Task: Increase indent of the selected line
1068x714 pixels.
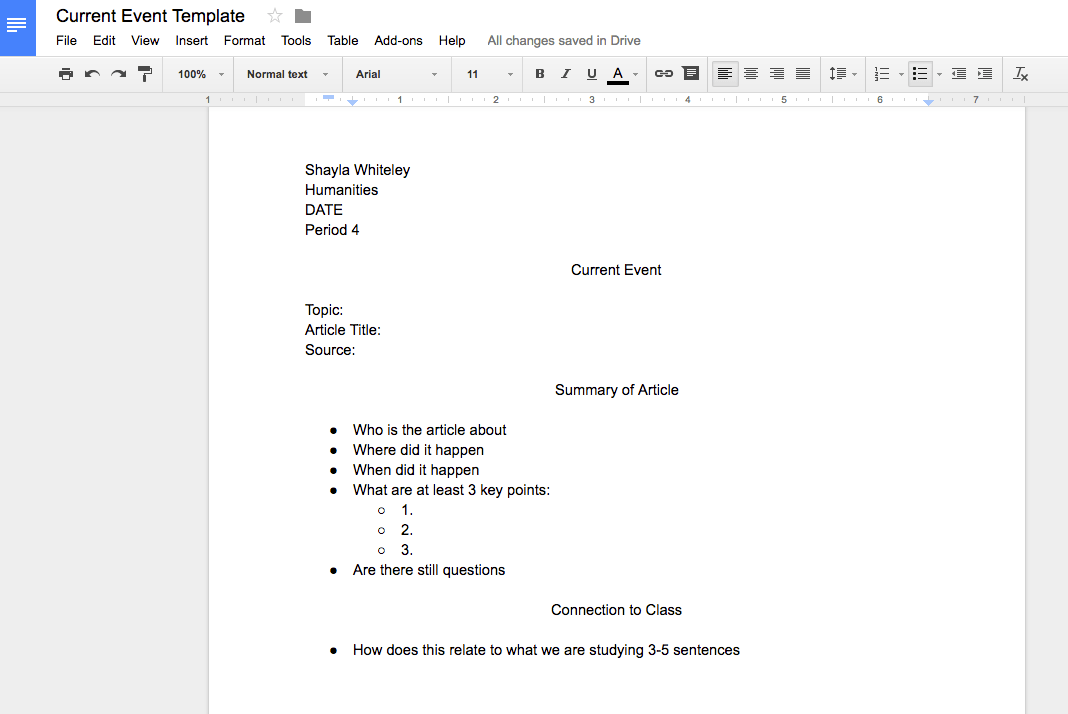Action: tap(985, 74)
